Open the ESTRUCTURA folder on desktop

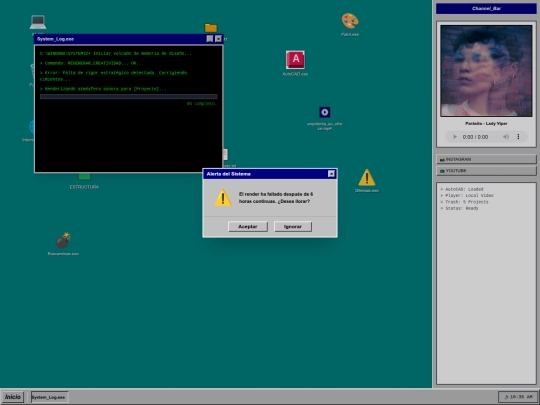(84, 176)
